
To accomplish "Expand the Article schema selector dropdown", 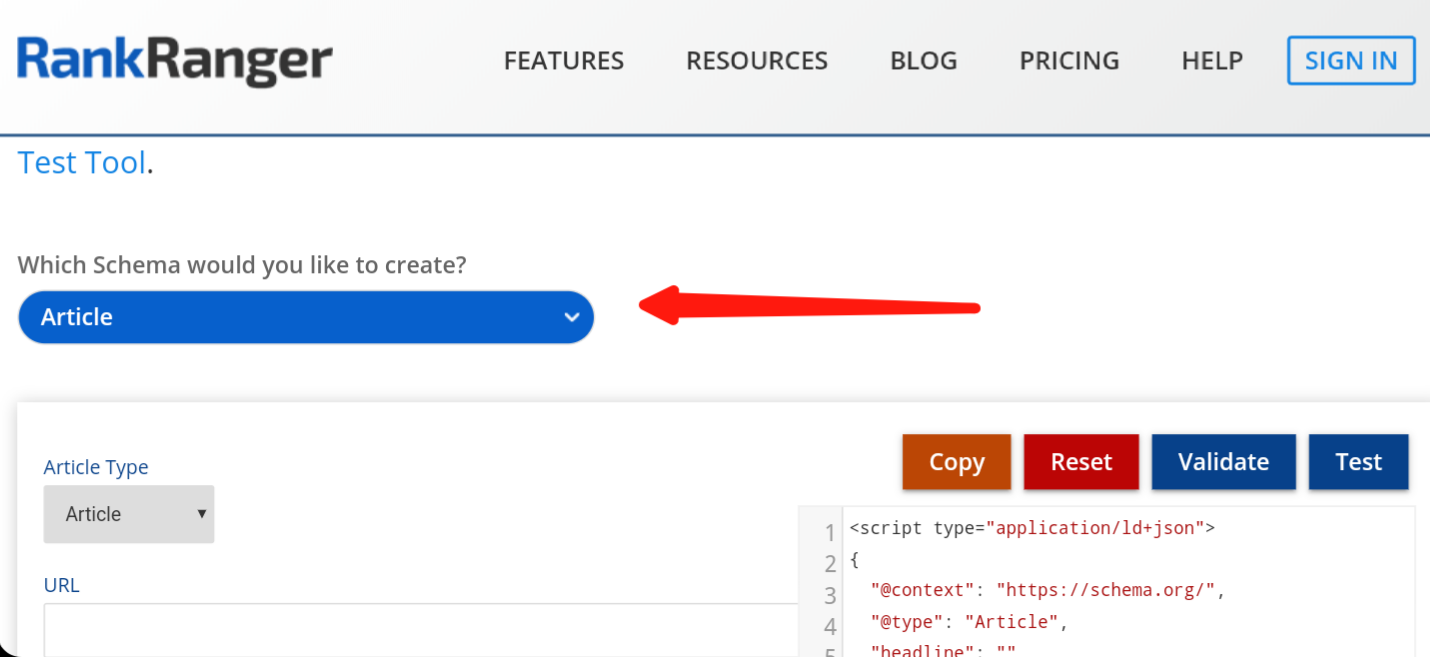I will coord(306,317).
